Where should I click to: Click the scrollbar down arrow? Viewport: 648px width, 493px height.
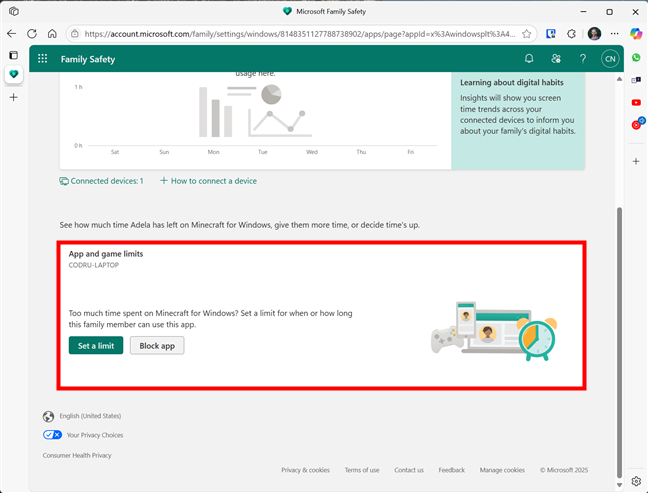(619, 485)
